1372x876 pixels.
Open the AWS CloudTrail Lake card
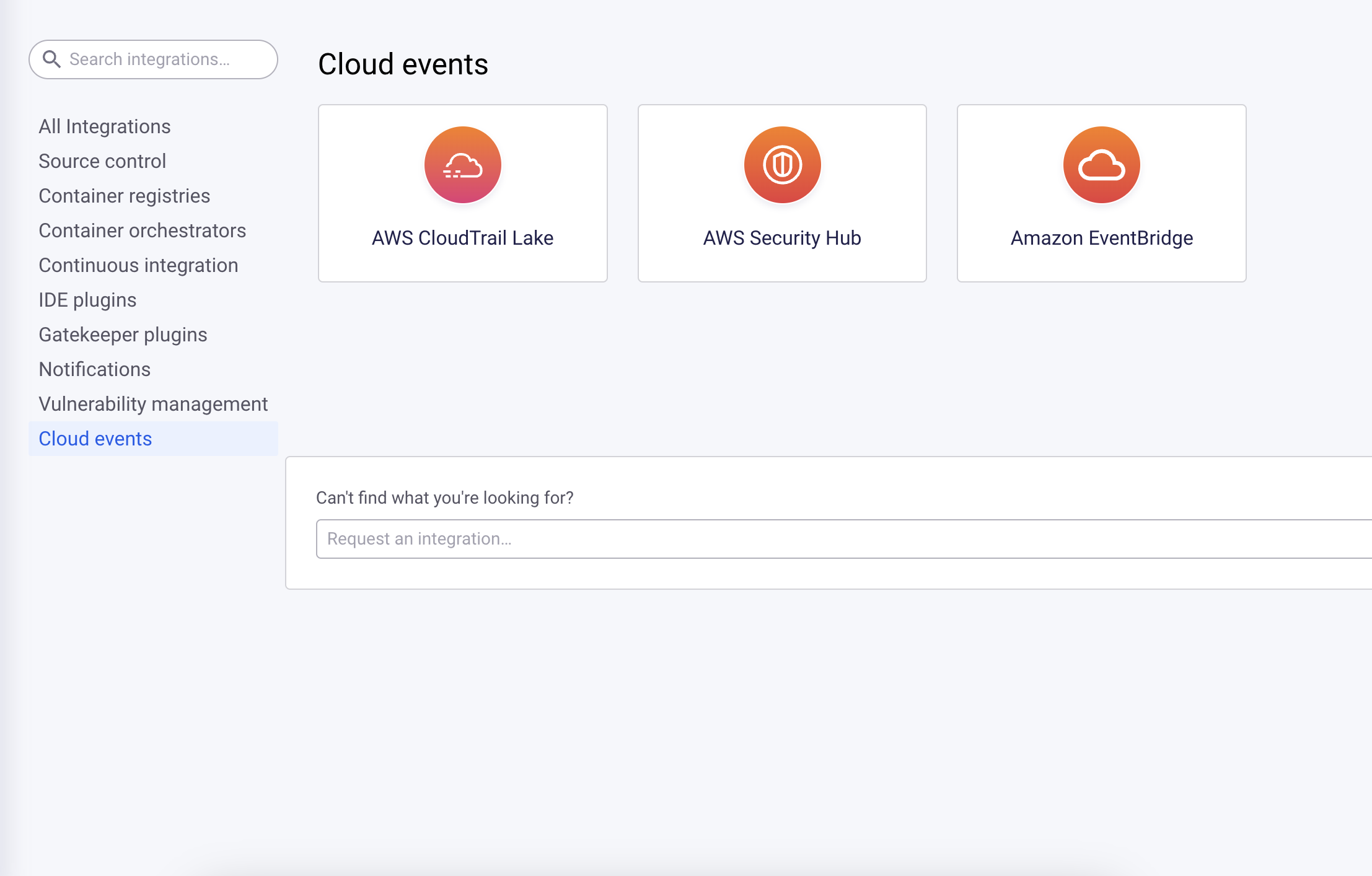point(463,194)
